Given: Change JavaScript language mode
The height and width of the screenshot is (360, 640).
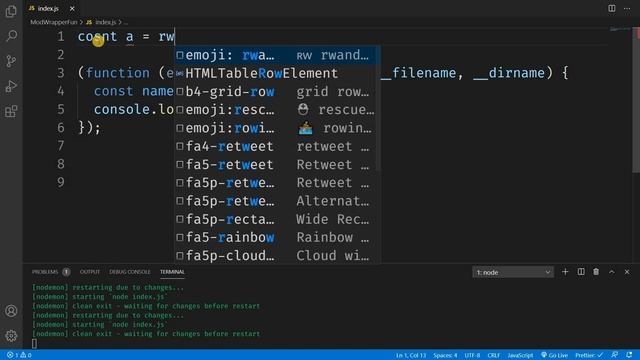Looking at the screenshot, I should pyautogui.click(x=520, y=355).
